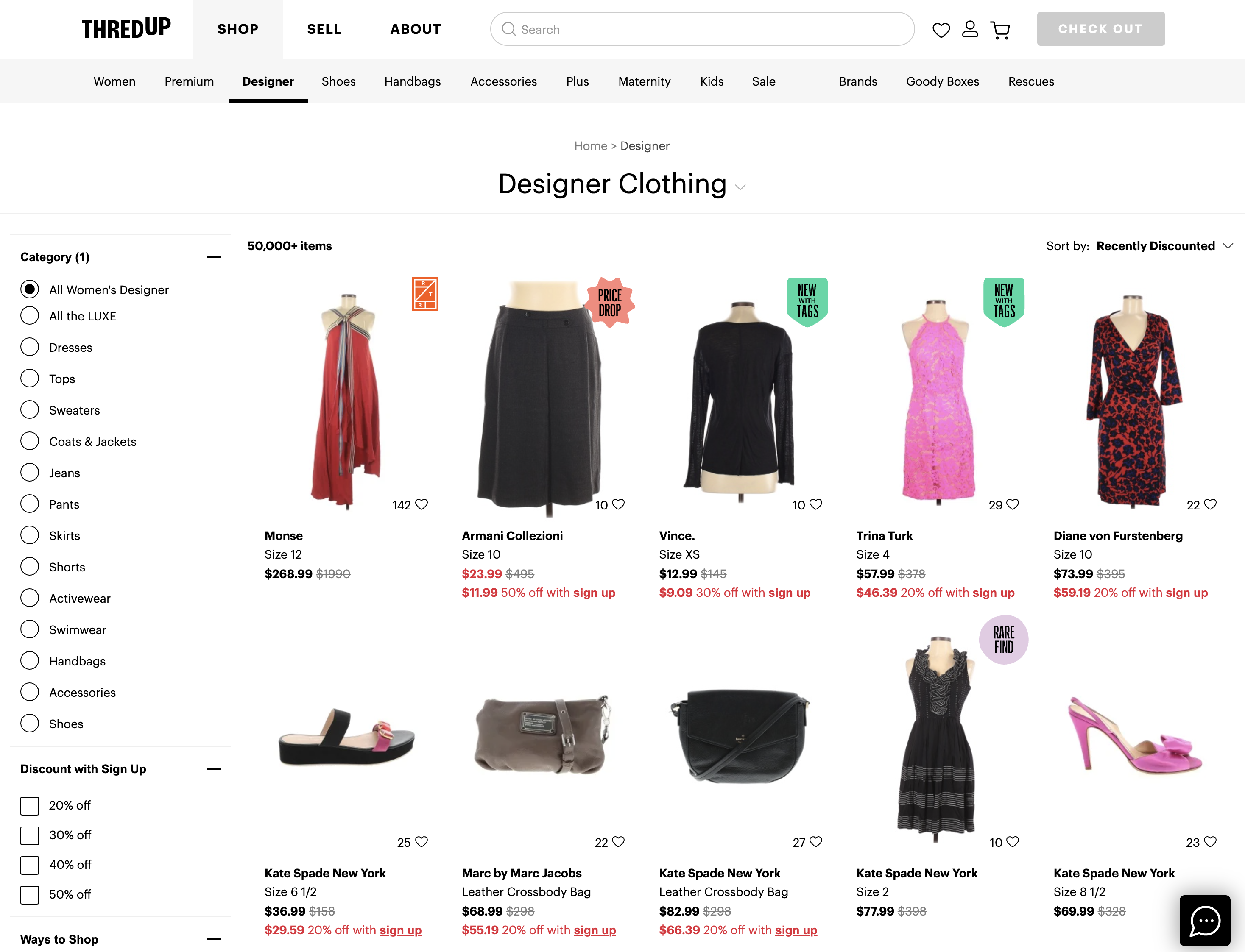This screenshot has height=952, width=1245.
Task: Open the ABOUT menu
Action: 416,30
